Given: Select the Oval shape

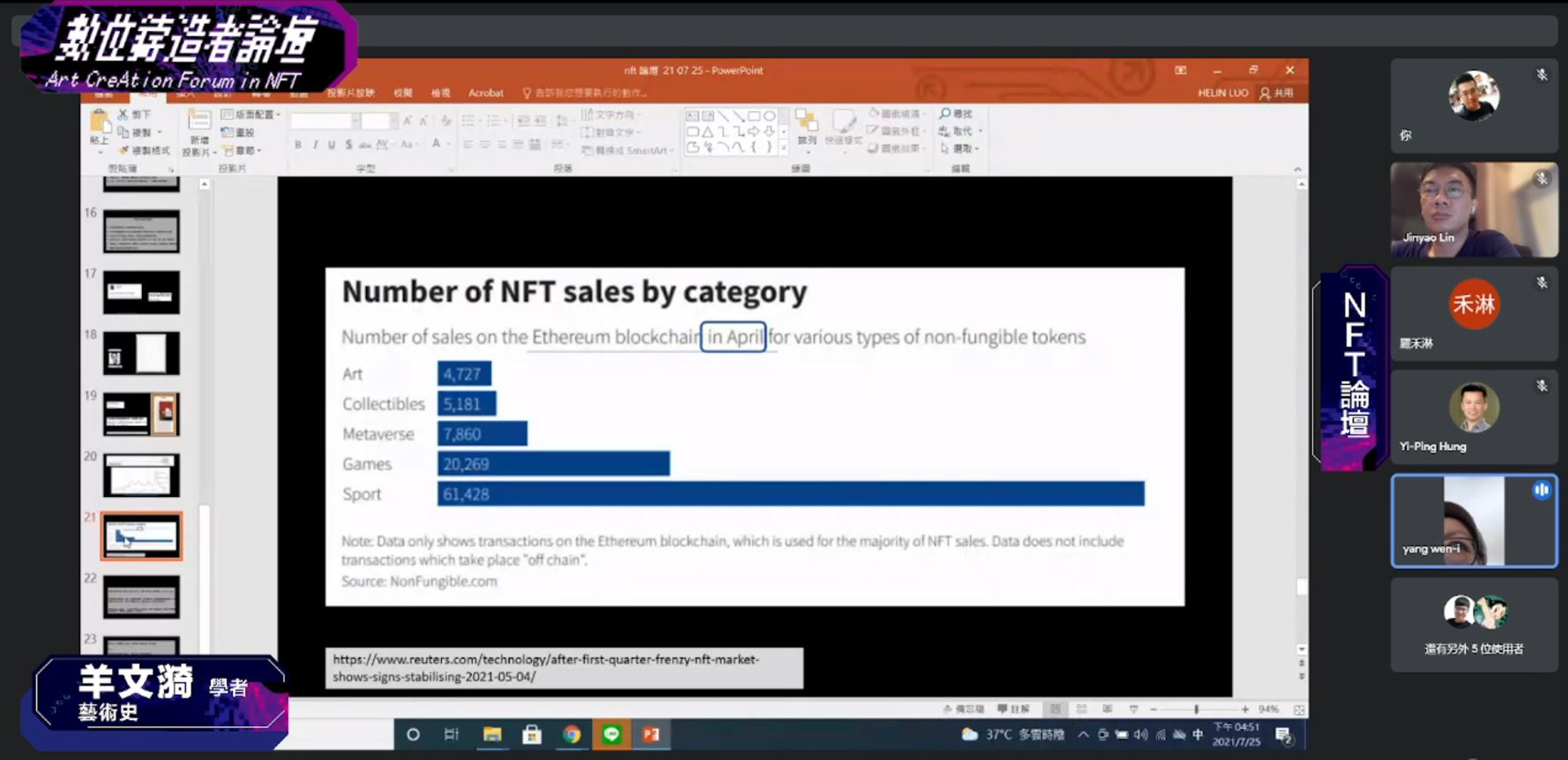Looking at the screenshot, I should pos(768,116).
